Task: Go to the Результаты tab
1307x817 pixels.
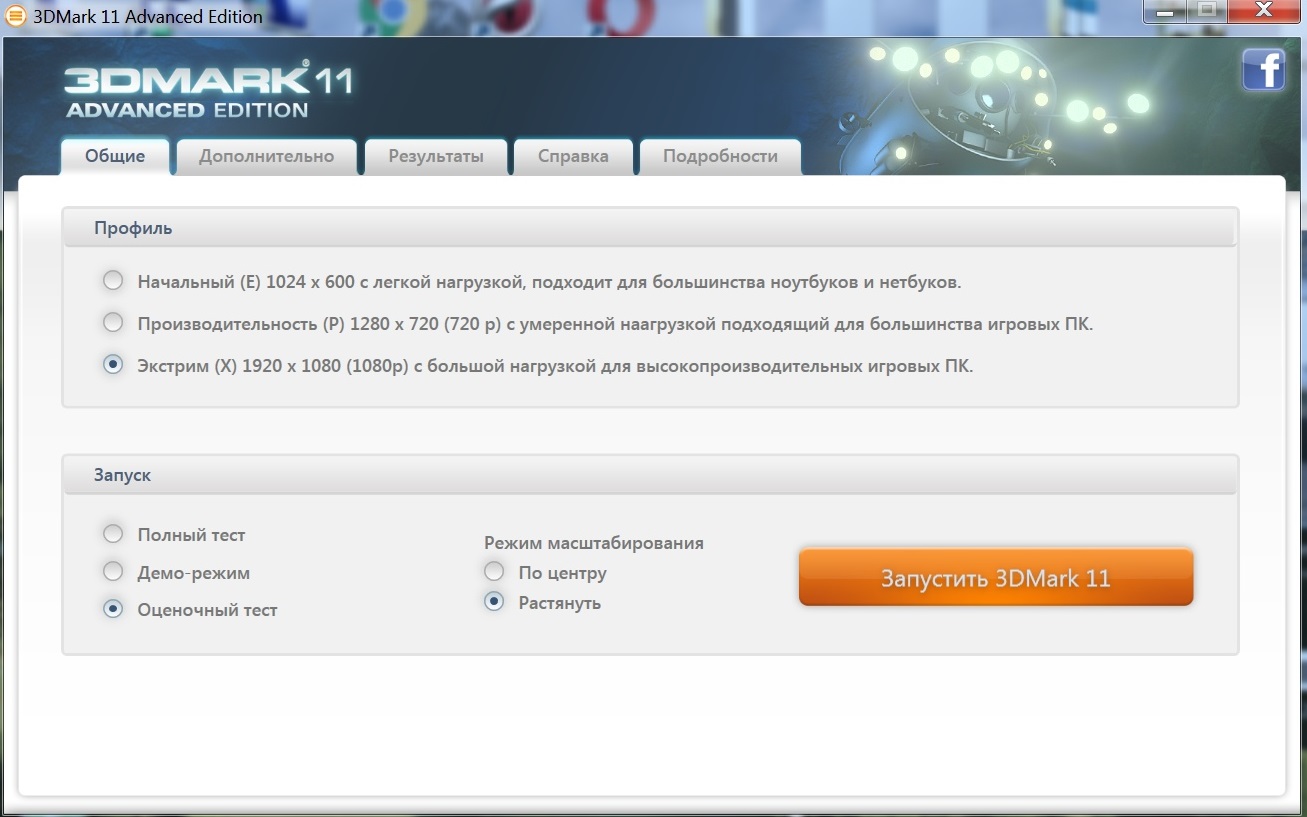Action: click(436, 156)
